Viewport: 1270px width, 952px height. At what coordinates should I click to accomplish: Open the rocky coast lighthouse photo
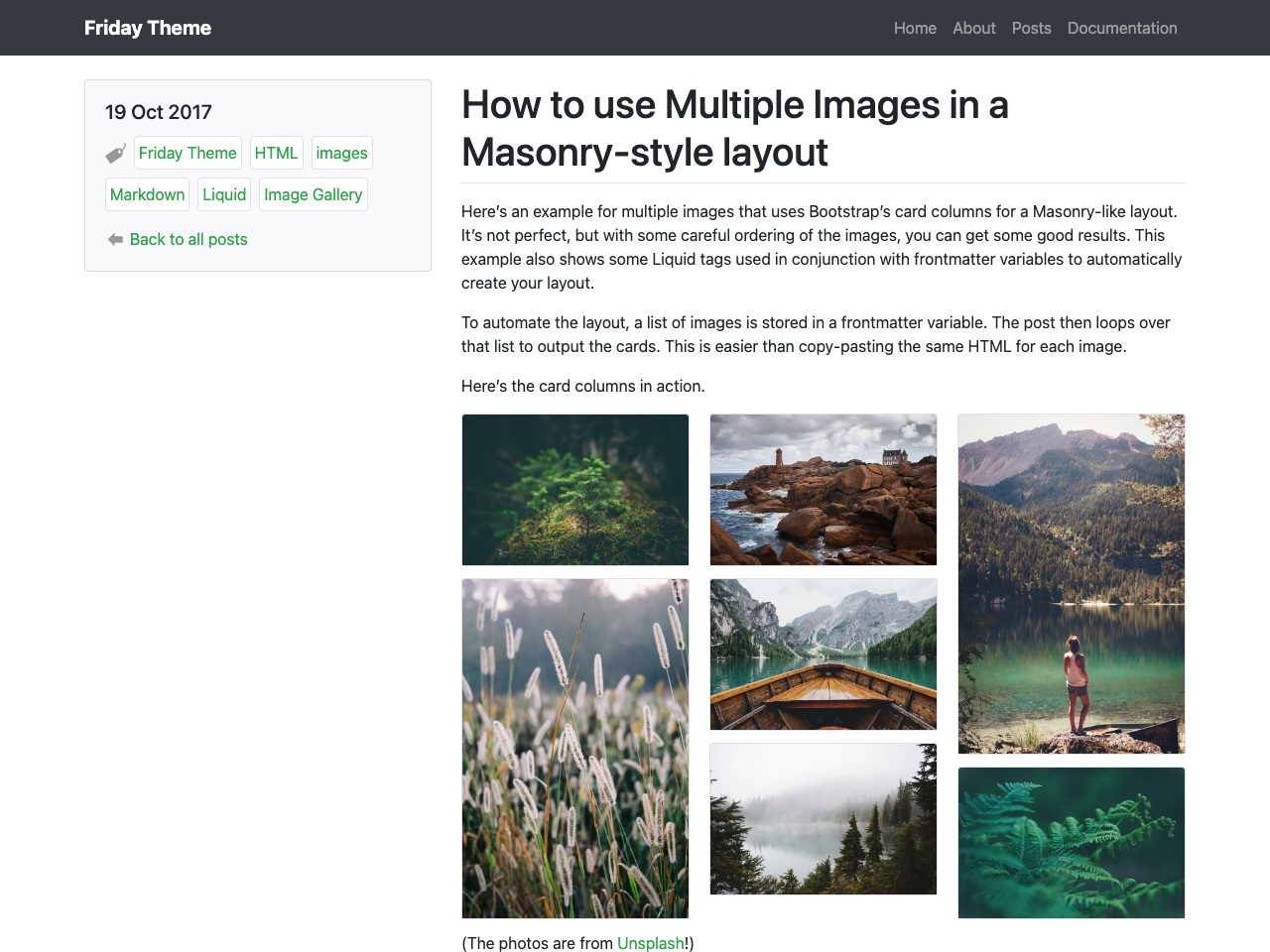[x=824, y=490]
